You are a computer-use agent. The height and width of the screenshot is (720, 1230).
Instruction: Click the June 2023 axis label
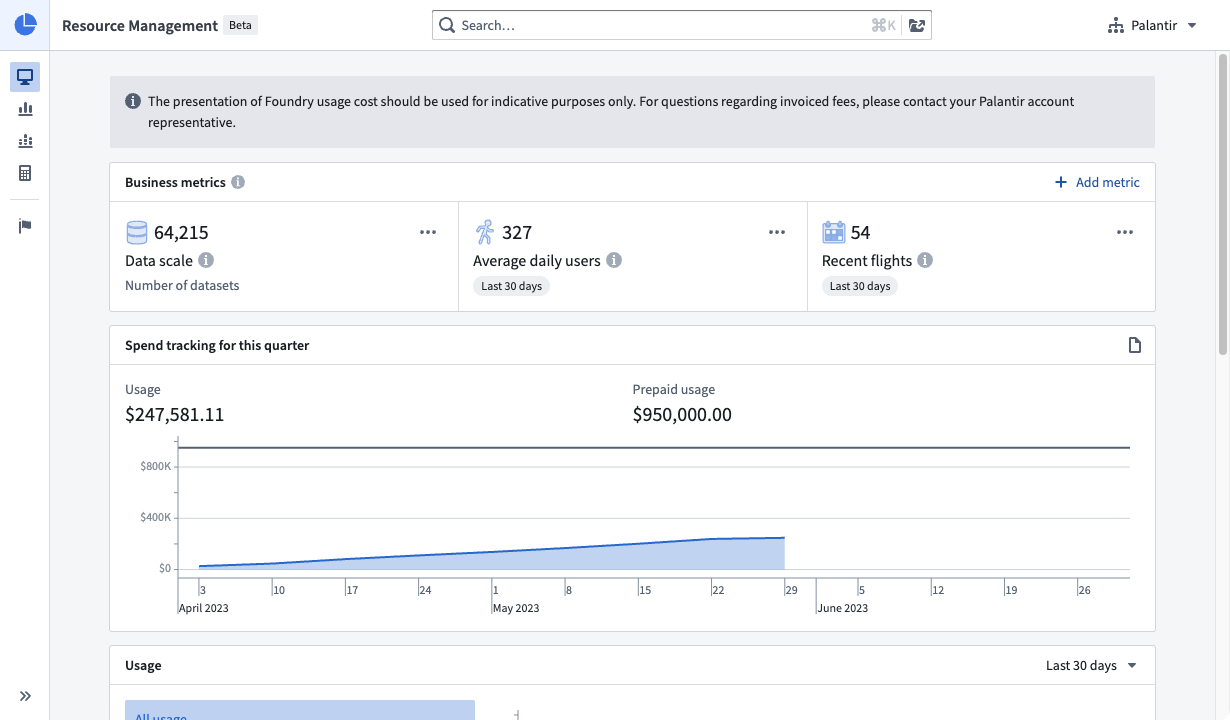click(x=843, y=608)
